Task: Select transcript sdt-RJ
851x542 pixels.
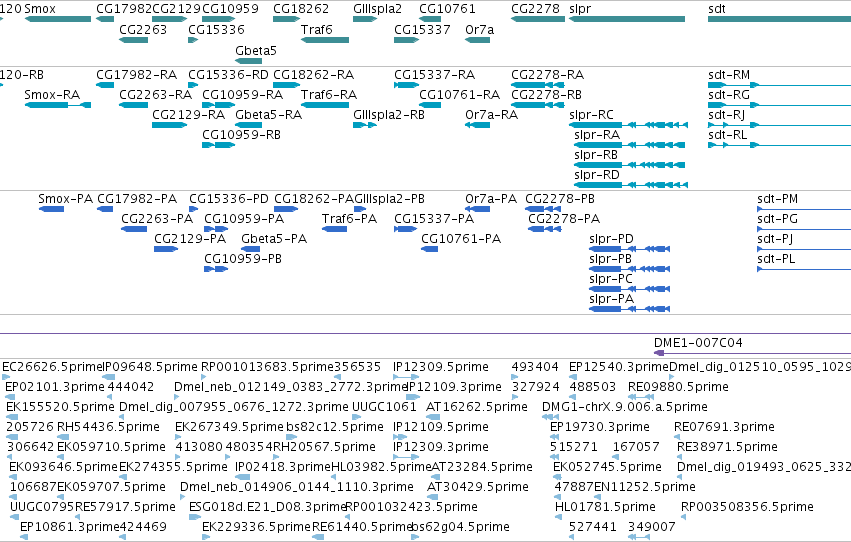Action: pos(779,125)
